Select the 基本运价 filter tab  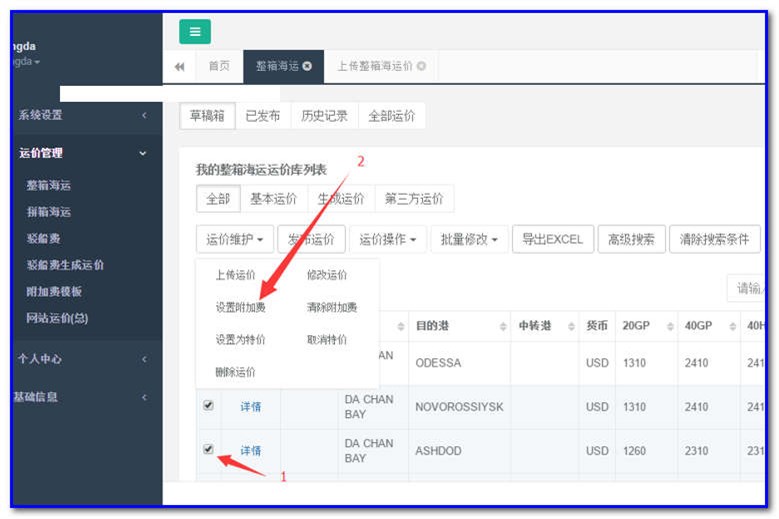pos(274,199)
